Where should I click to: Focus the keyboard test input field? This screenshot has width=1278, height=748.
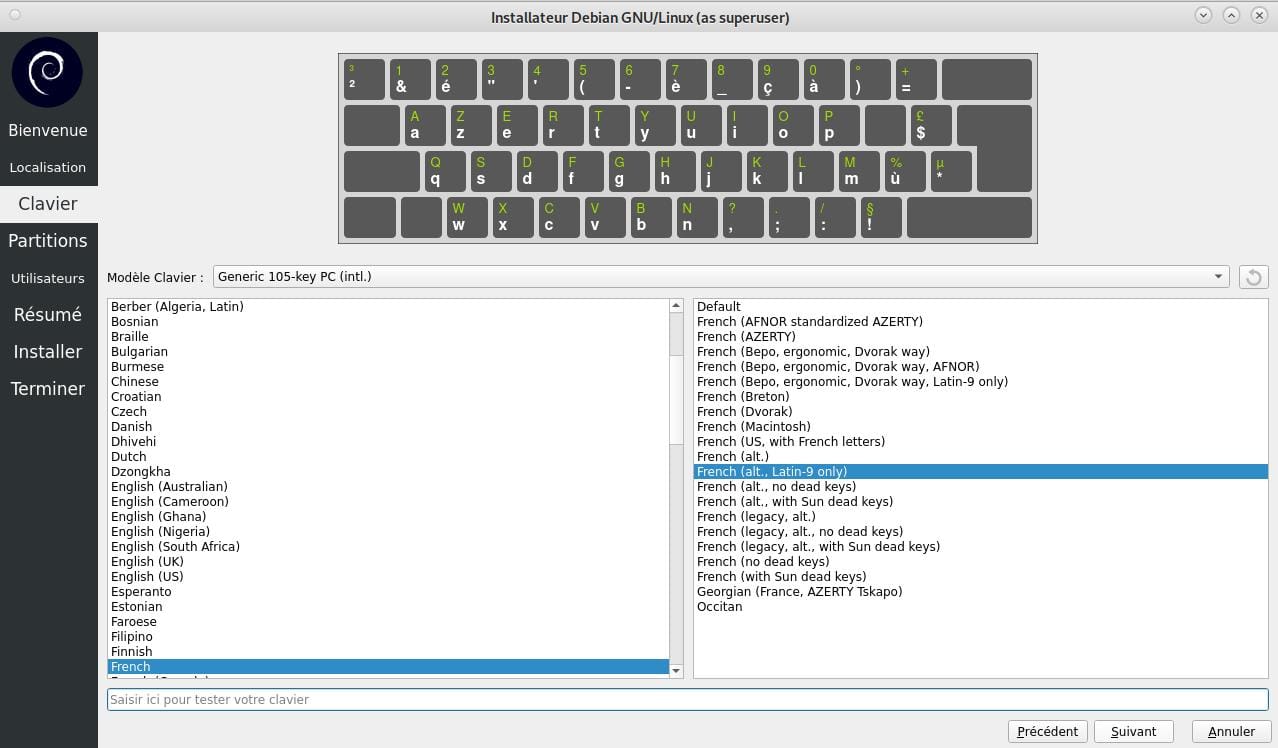(x=687, y=699)
